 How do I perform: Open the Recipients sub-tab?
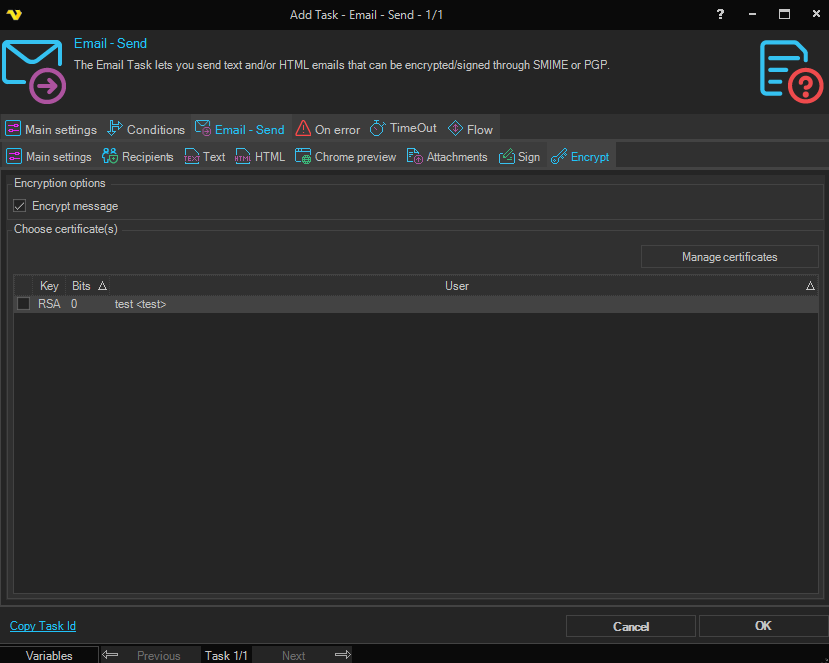(138, 157)
